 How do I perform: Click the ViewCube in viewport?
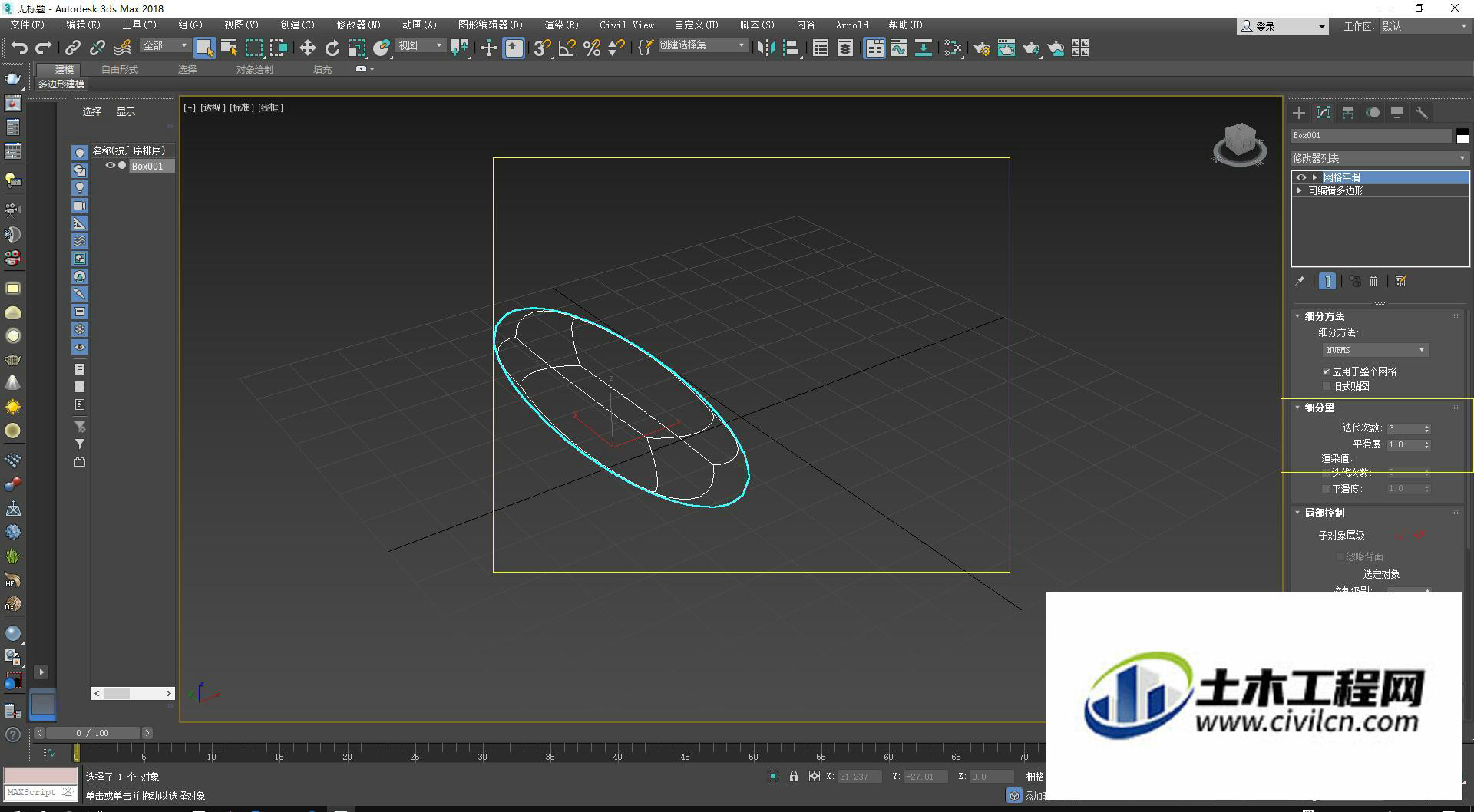pos(1239,144)
